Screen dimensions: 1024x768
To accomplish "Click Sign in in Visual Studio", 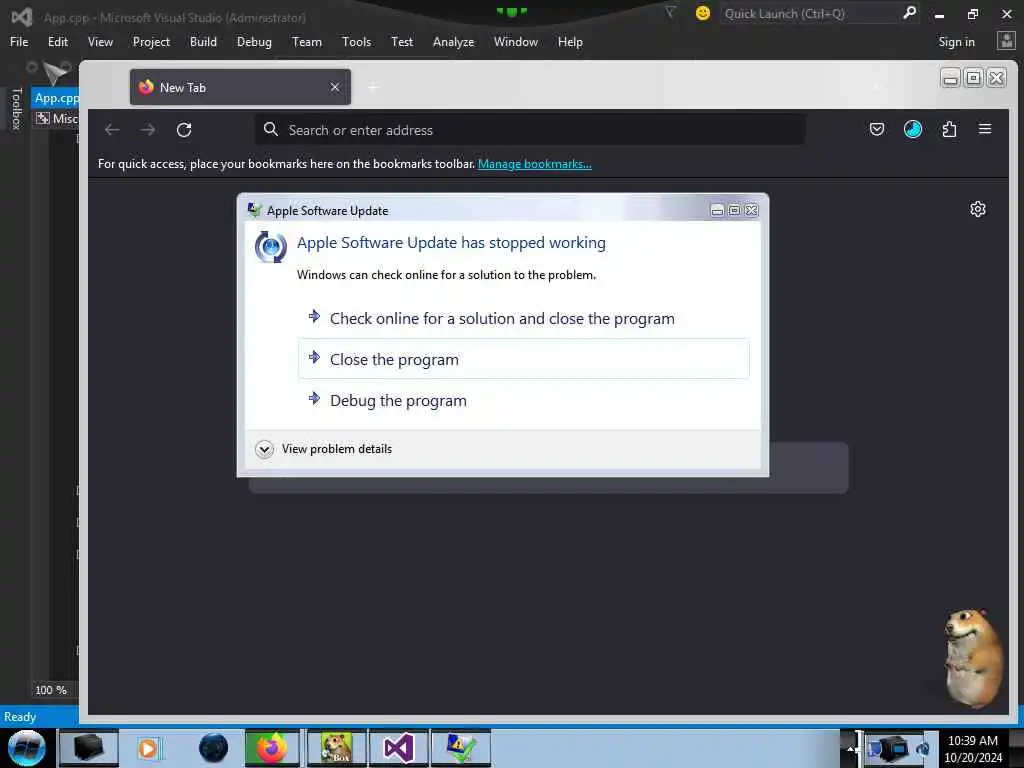I will [956, 42].
